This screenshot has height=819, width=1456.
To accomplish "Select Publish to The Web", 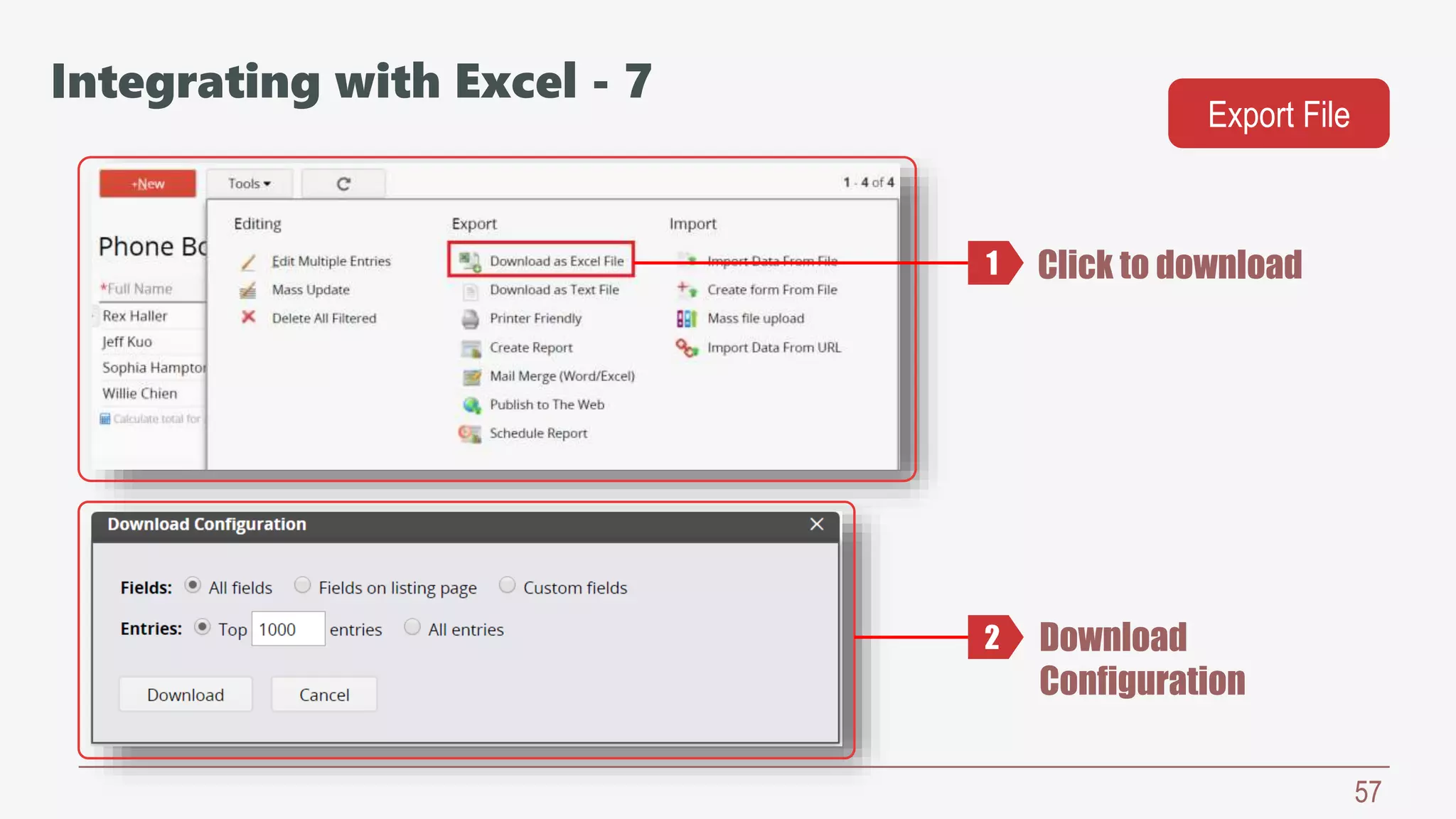I will [x=547, y=405].
